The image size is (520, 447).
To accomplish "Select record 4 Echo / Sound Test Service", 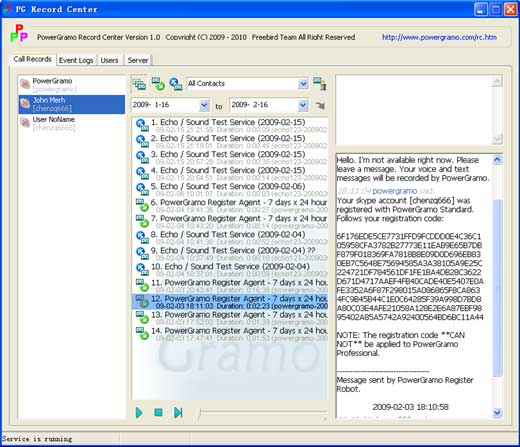I will pos(230,173).
